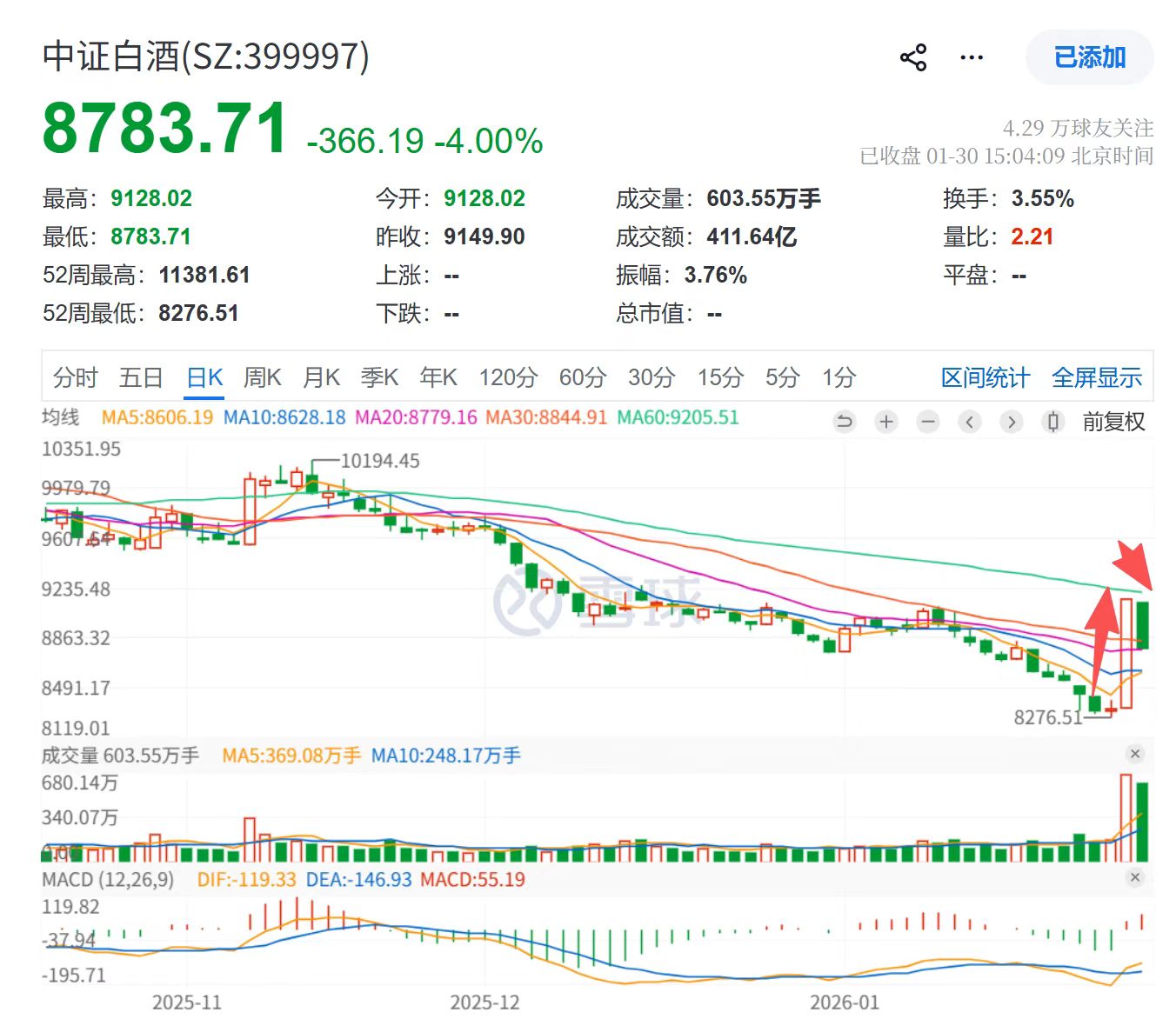Click the 8276.51 low price marker

(x=1048, y=717)
